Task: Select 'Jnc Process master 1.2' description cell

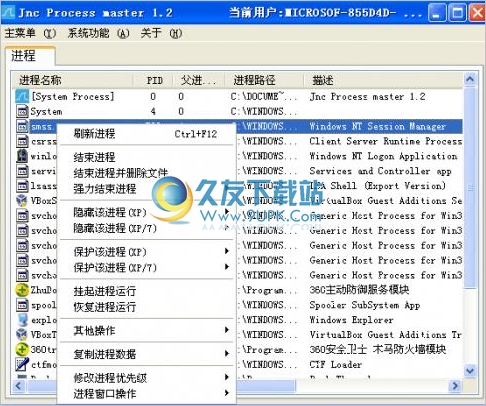Action: (367, 96)
